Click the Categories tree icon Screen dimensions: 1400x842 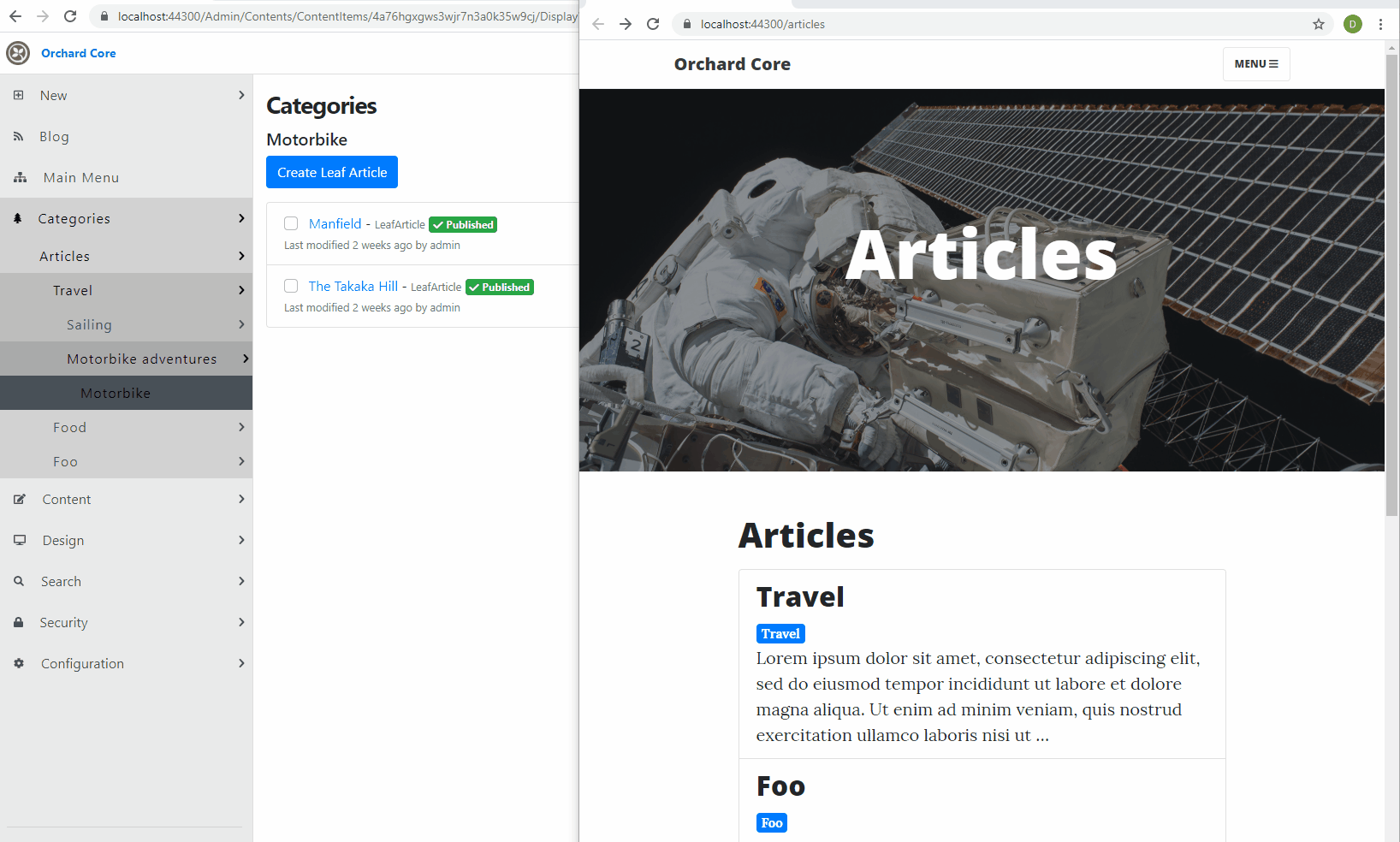[18, 218]
